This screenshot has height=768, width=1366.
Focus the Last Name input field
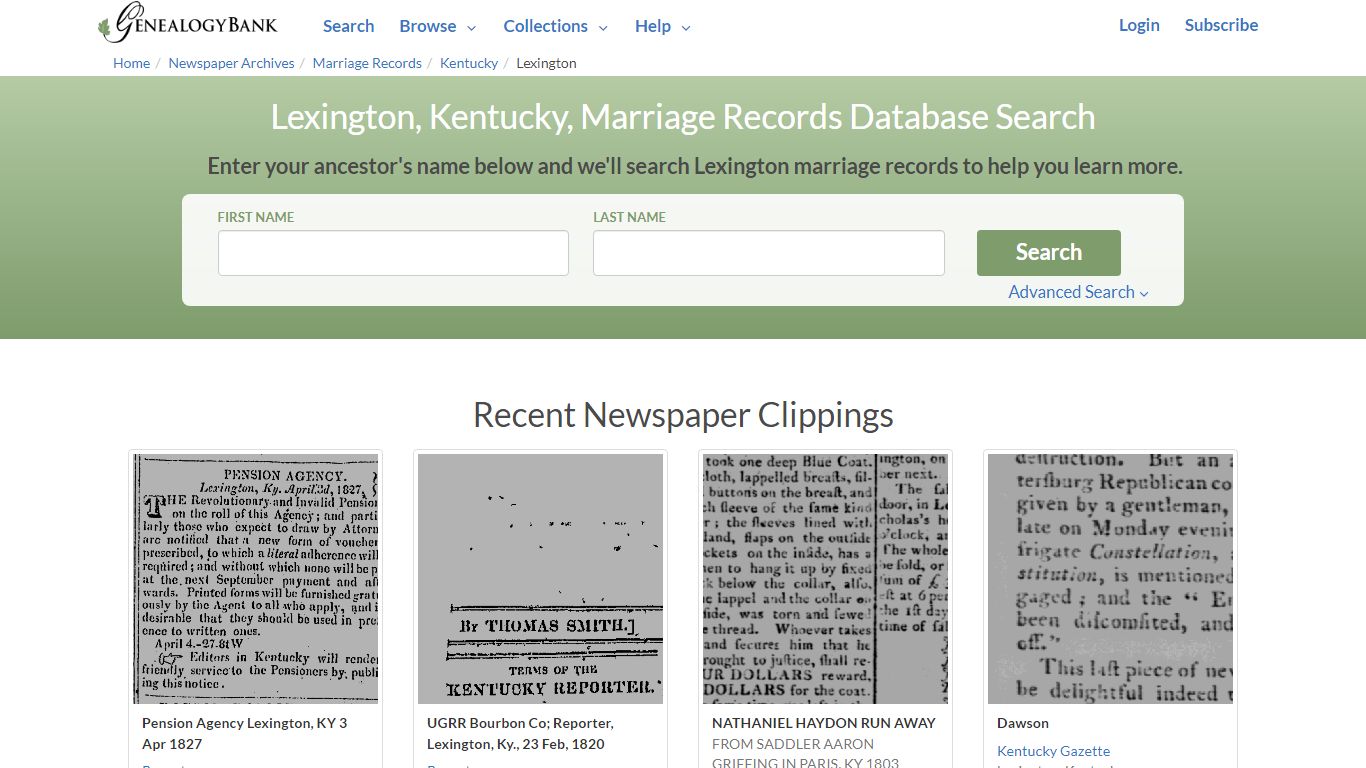click(768, 253)
